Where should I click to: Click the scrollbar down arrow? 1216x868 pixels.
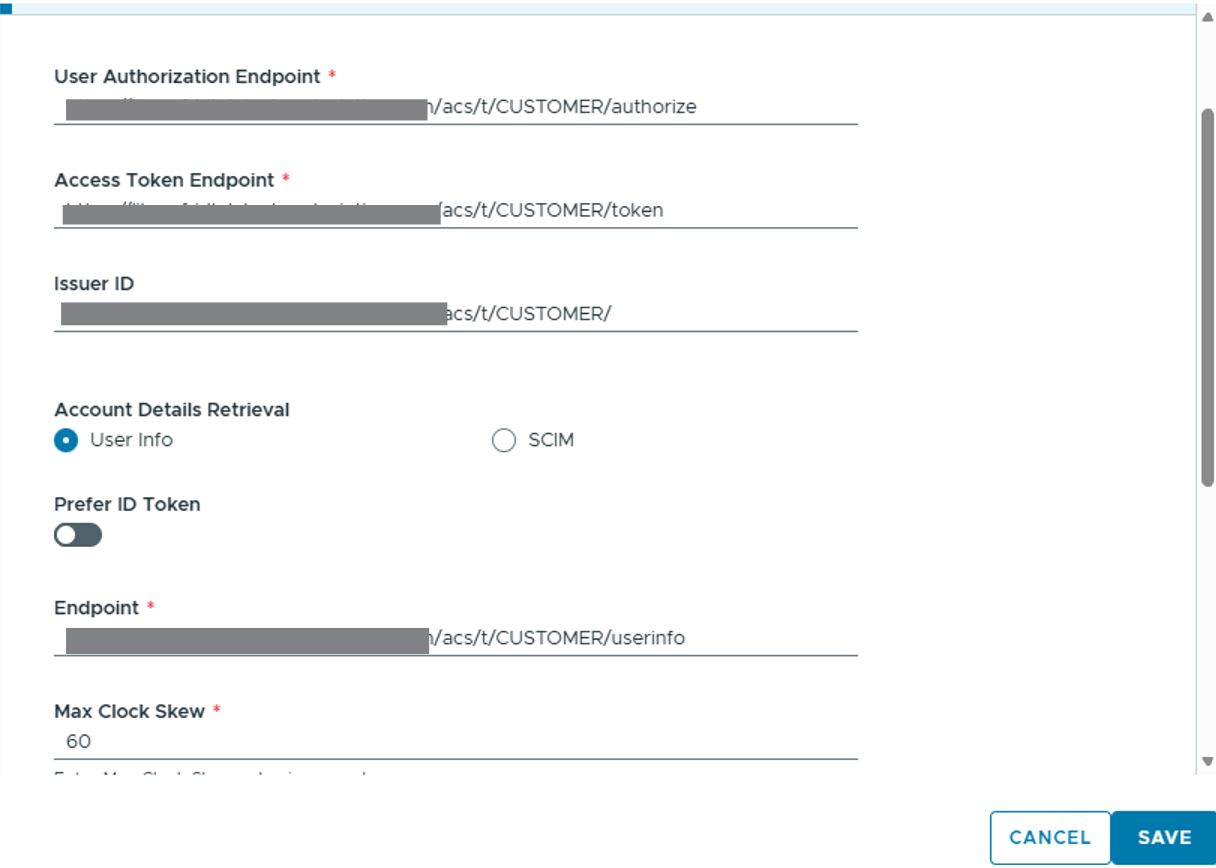click(1207, 762)
